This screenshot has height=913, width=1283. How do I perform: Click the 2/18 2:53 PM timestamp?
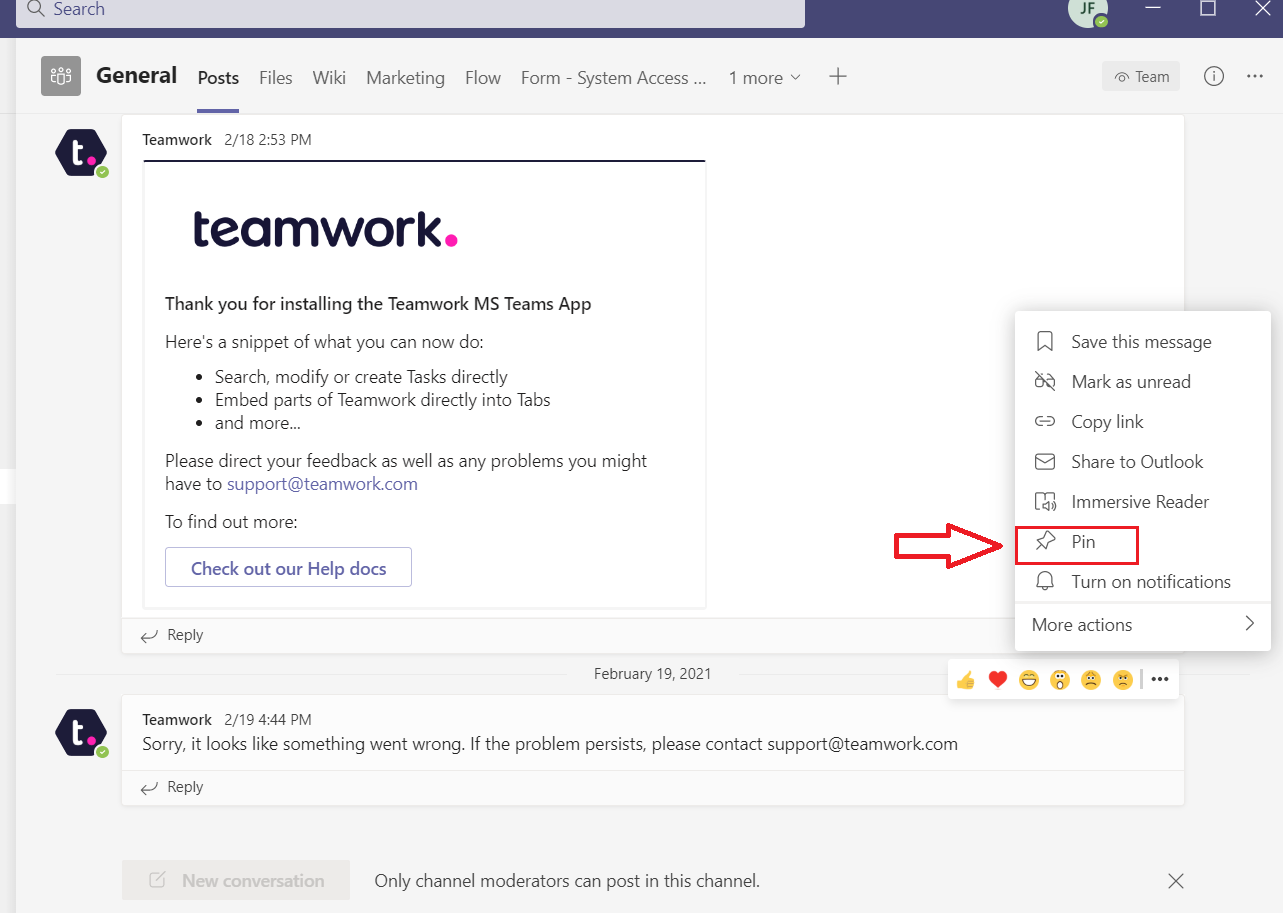point(268,140)
